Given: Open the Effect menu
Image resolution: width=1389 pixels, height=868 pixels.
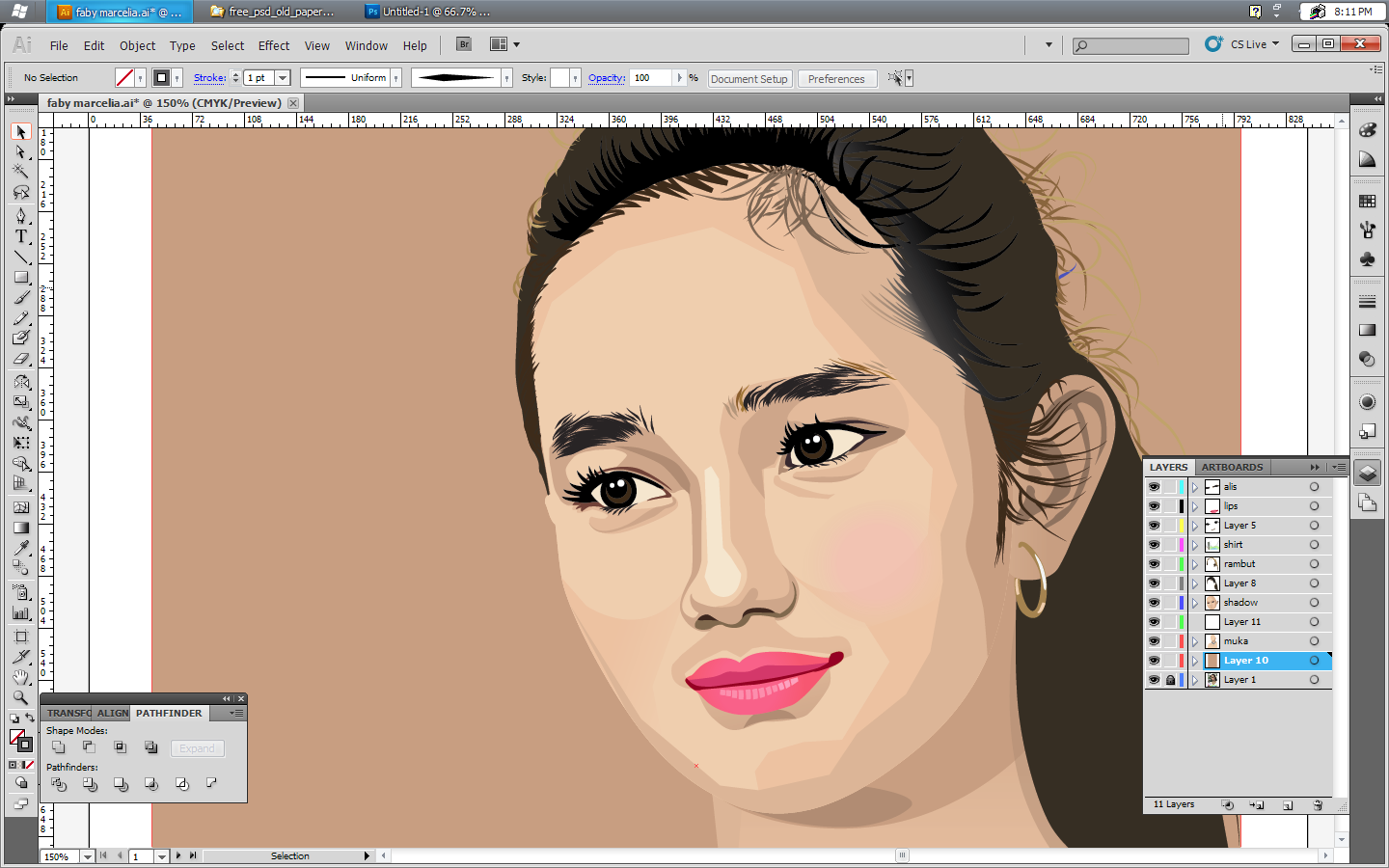Looking at the screenshot, I should coord(274,45).
